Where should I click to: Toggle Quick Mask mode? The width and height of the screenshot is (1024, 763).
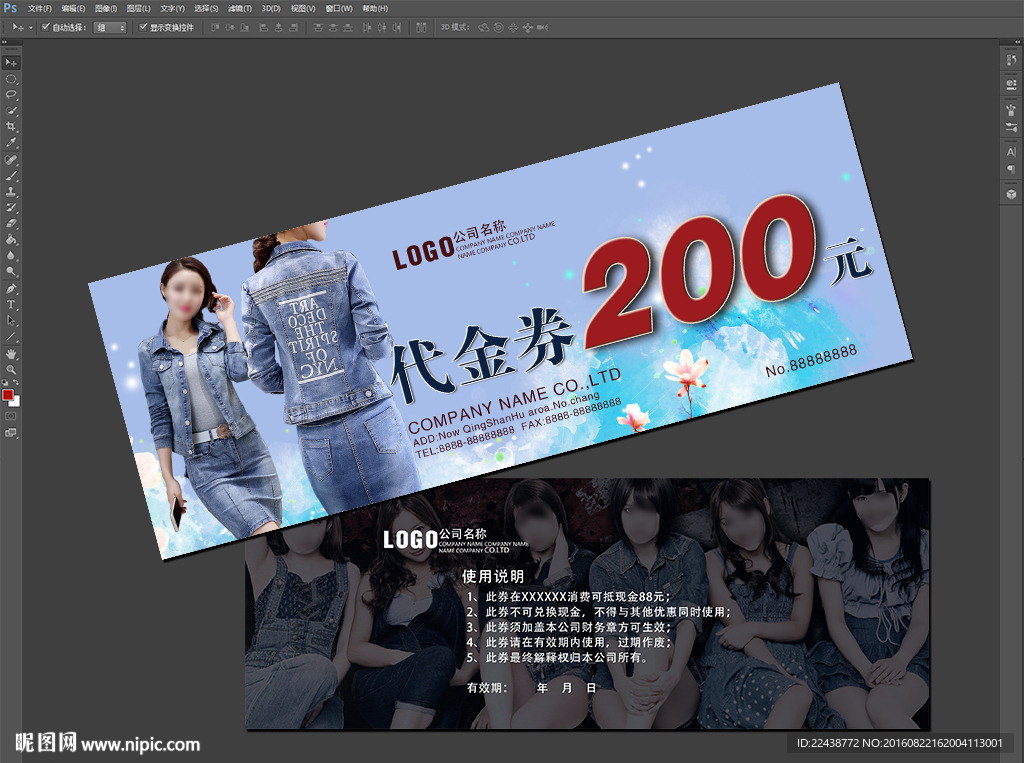(11, 415)
